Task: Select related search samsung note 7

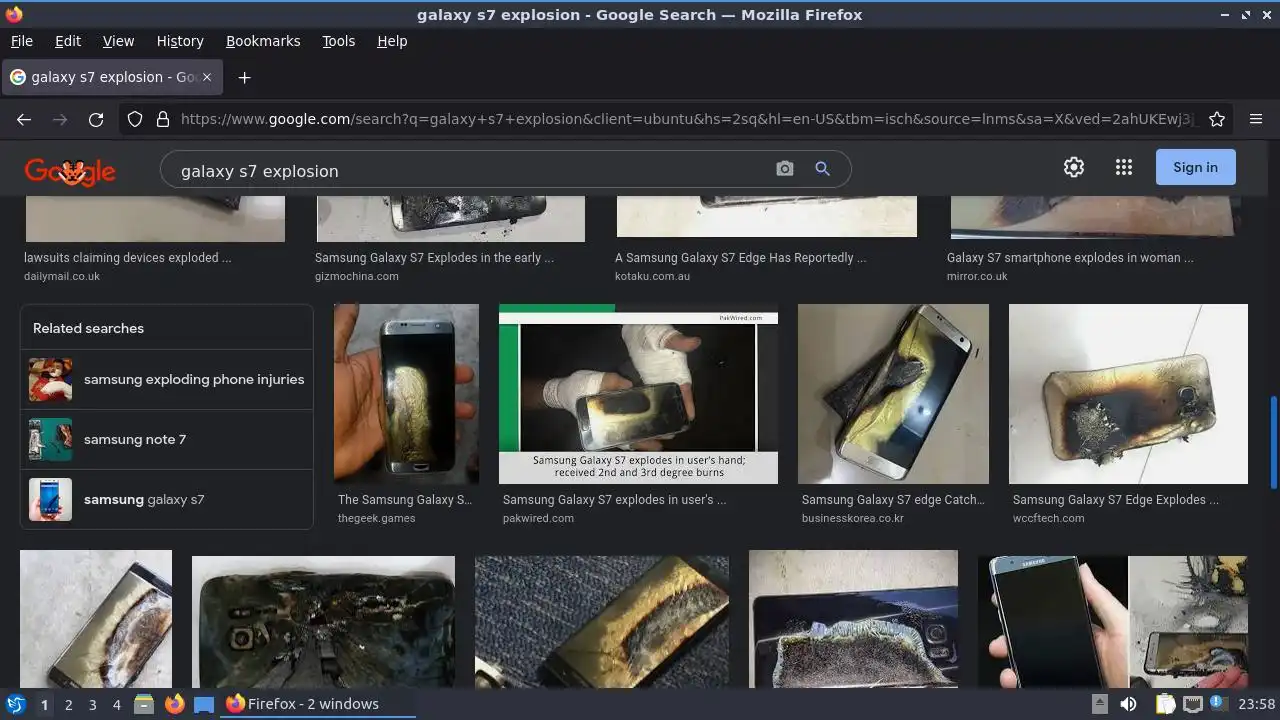Action: click(167, 439)
